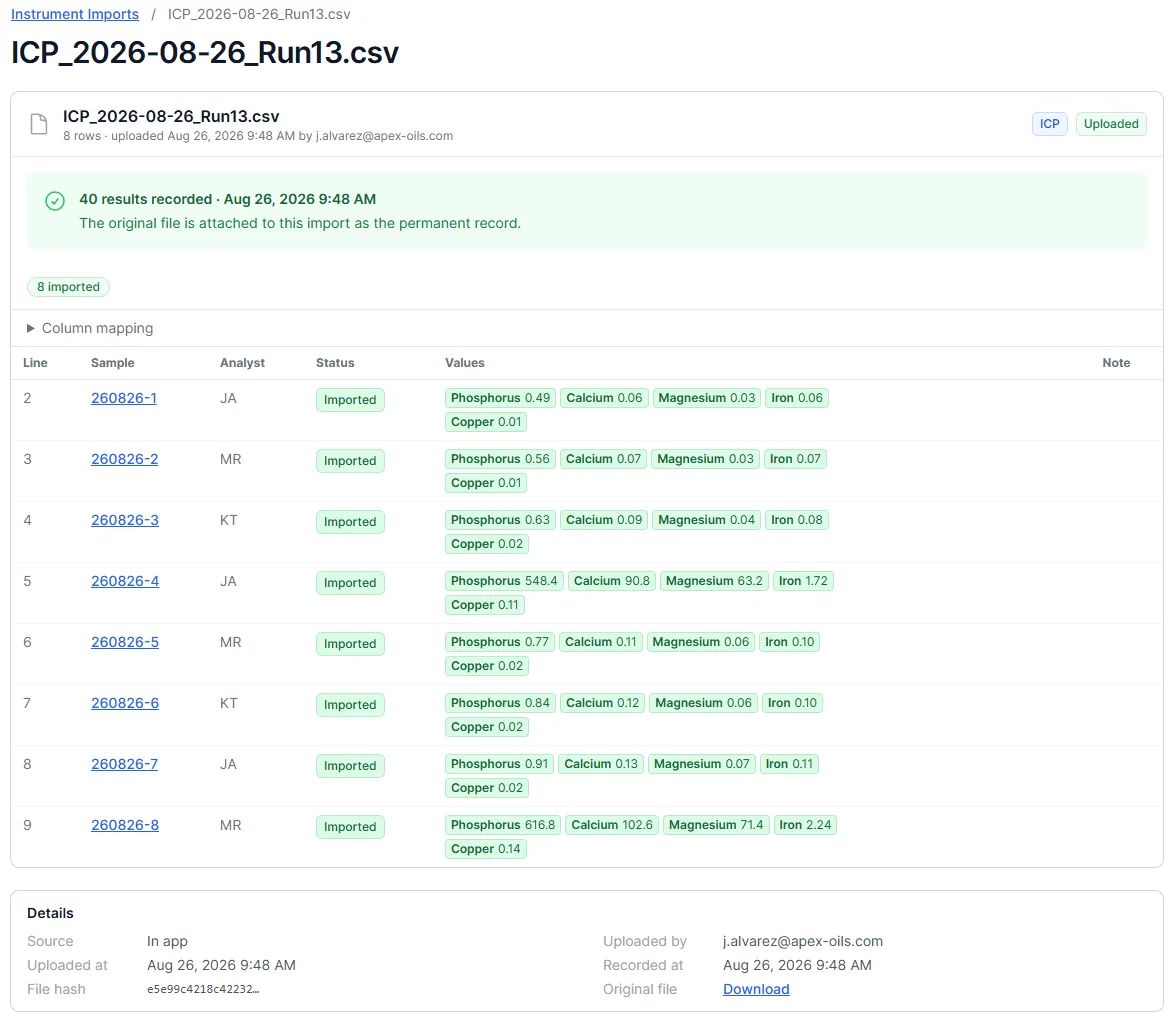The height and width of the screenshot is (1022, 1174).
Task: Select the Calcium 0.12 value chip
Action: [603, 703]
